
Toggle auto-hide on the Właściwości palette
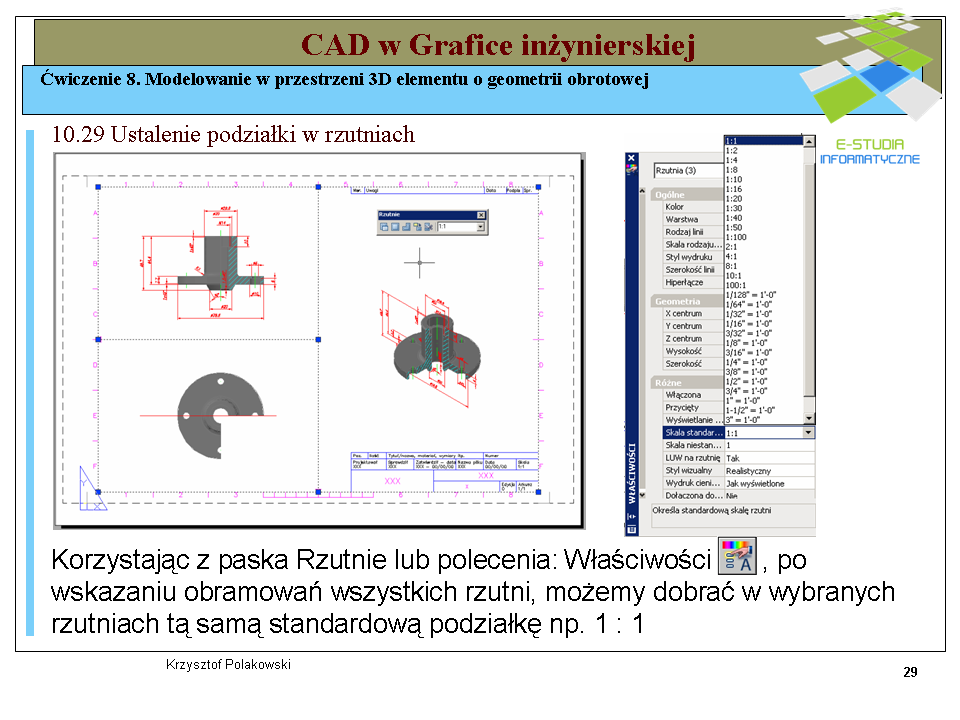(x=632, y=517)
